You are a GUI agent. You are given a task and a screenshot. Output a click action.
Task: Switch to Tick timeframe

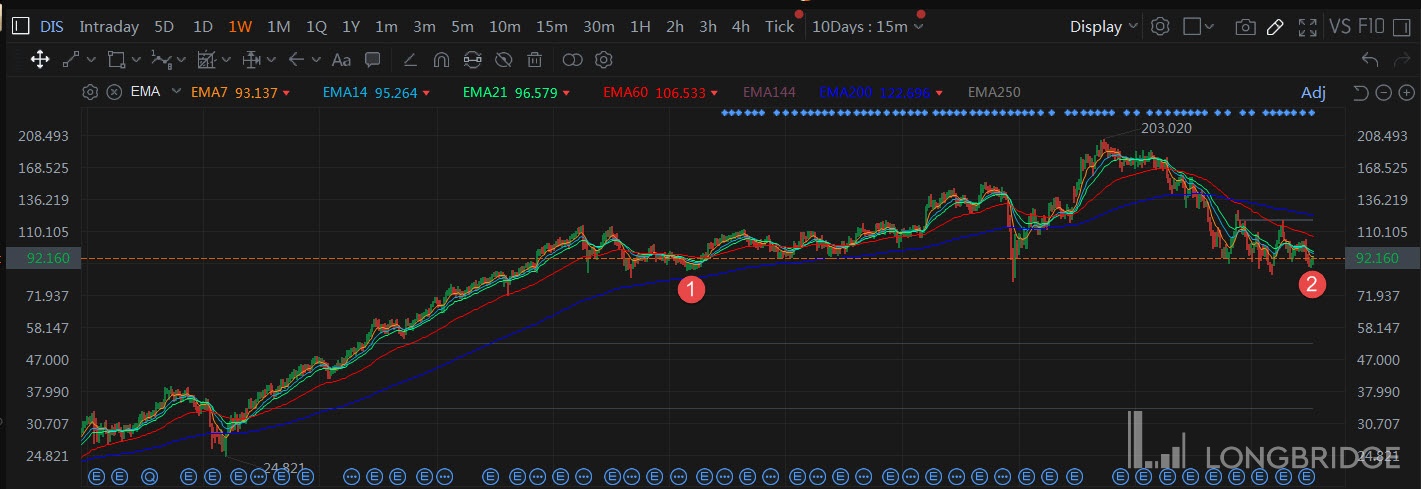(779, 27)
